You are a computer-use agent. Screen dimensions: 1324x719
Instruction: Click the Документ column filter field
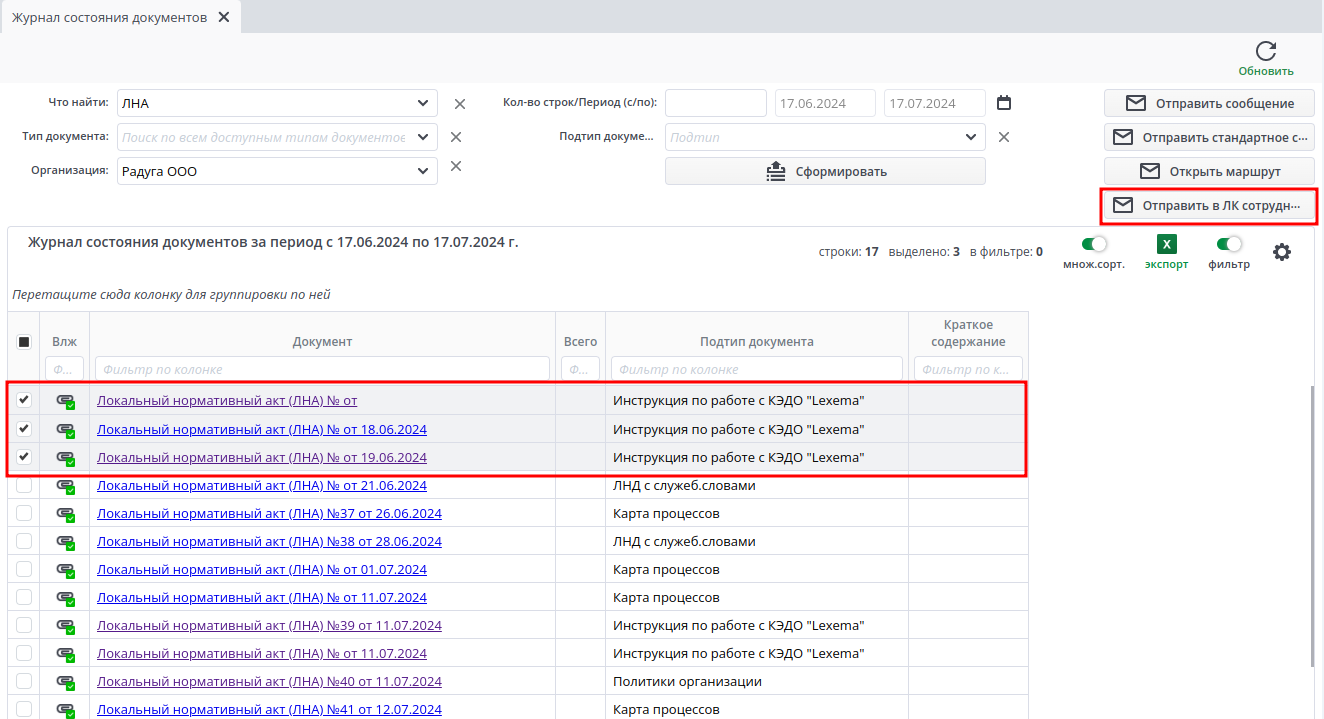[x=322, y=369]
